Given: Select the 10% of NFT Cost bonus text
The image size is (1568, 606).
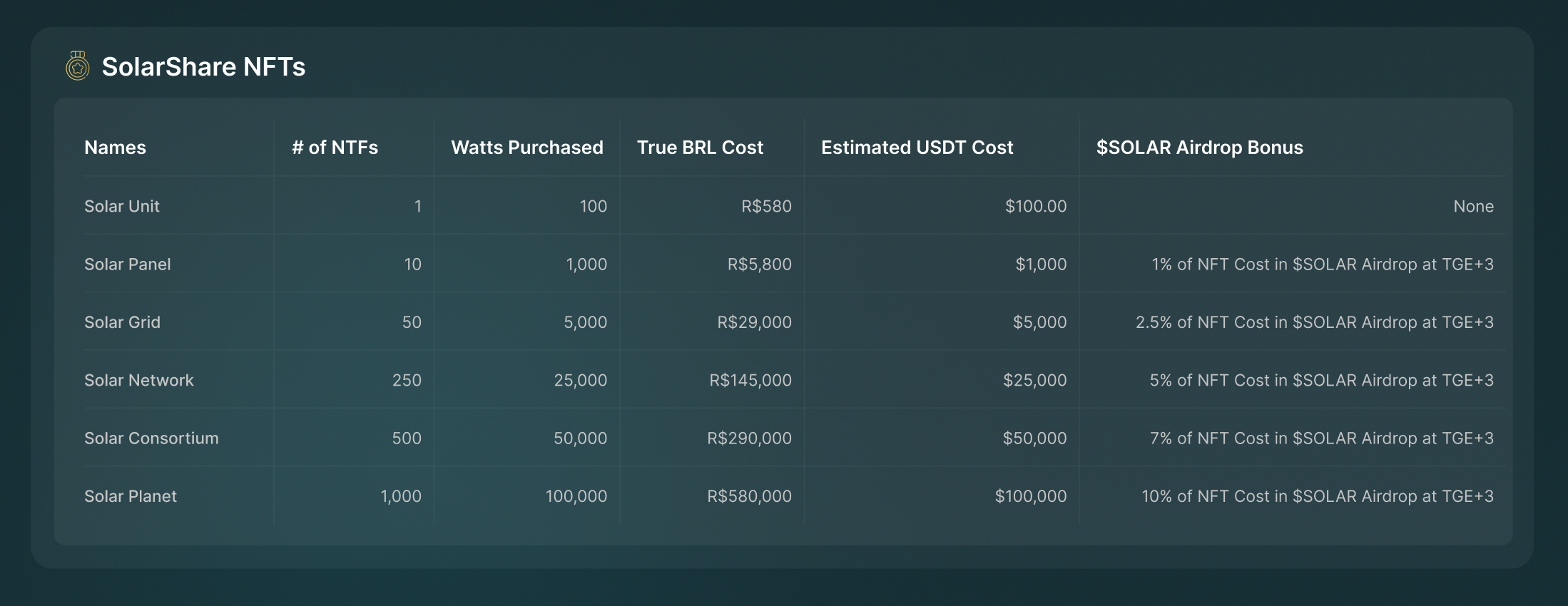Looking at the screenshot, I should 1317,496.
